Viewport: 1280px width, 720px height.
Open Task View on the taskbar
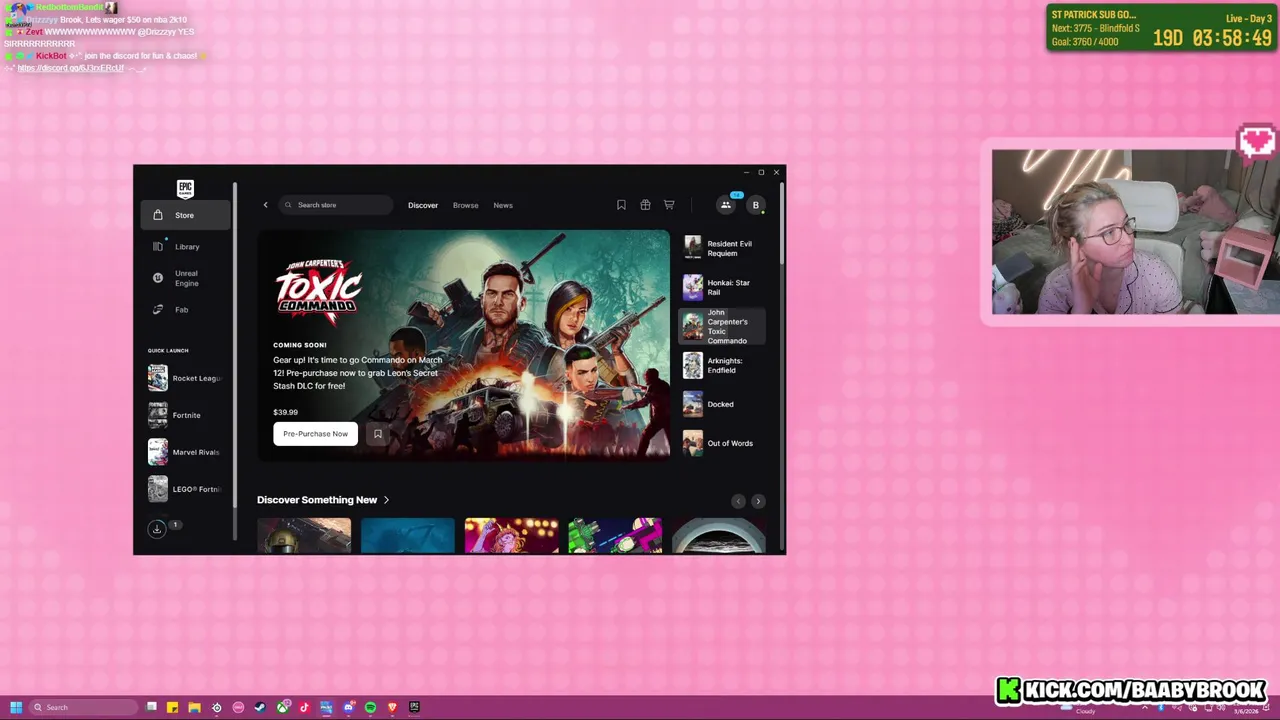point(151,707)
